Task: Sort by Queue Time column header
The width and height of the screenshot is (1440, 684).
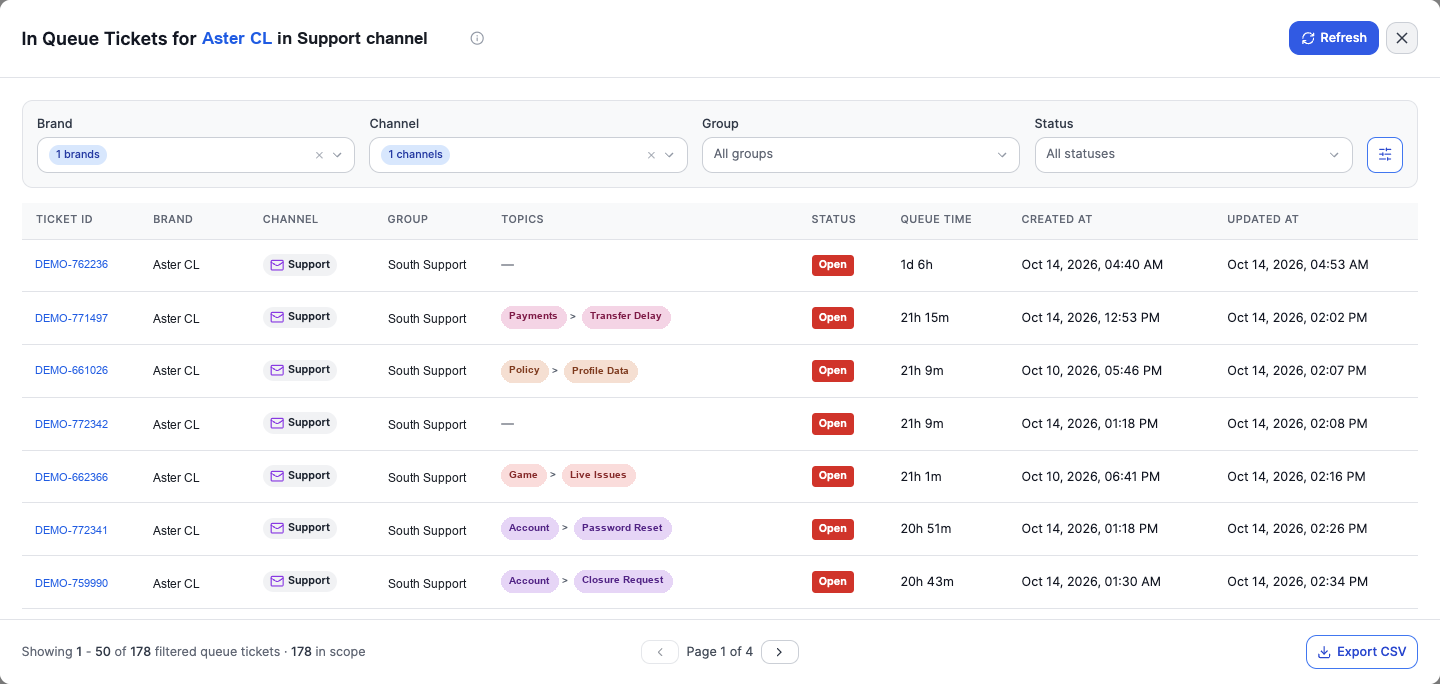Action: click(x=936, y=219)
